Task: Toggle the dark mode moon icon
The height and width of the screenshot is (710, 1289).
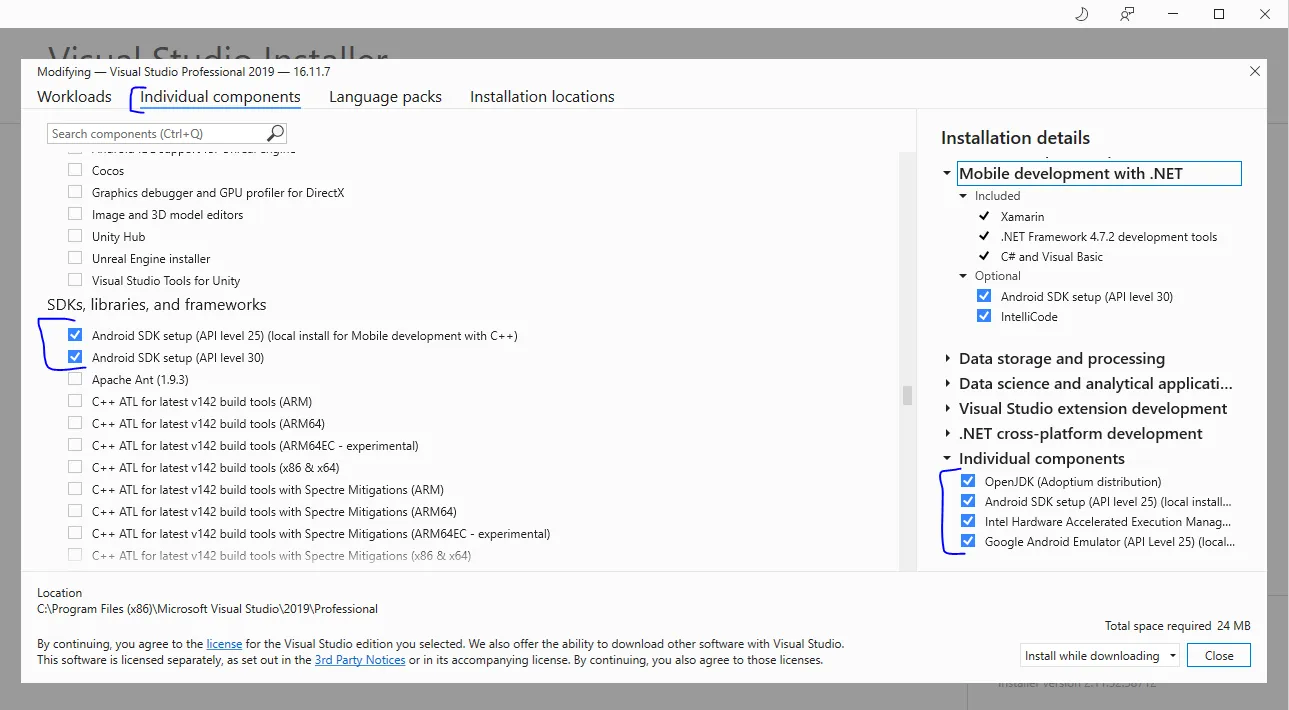Action: click(x=1081, y=14)
